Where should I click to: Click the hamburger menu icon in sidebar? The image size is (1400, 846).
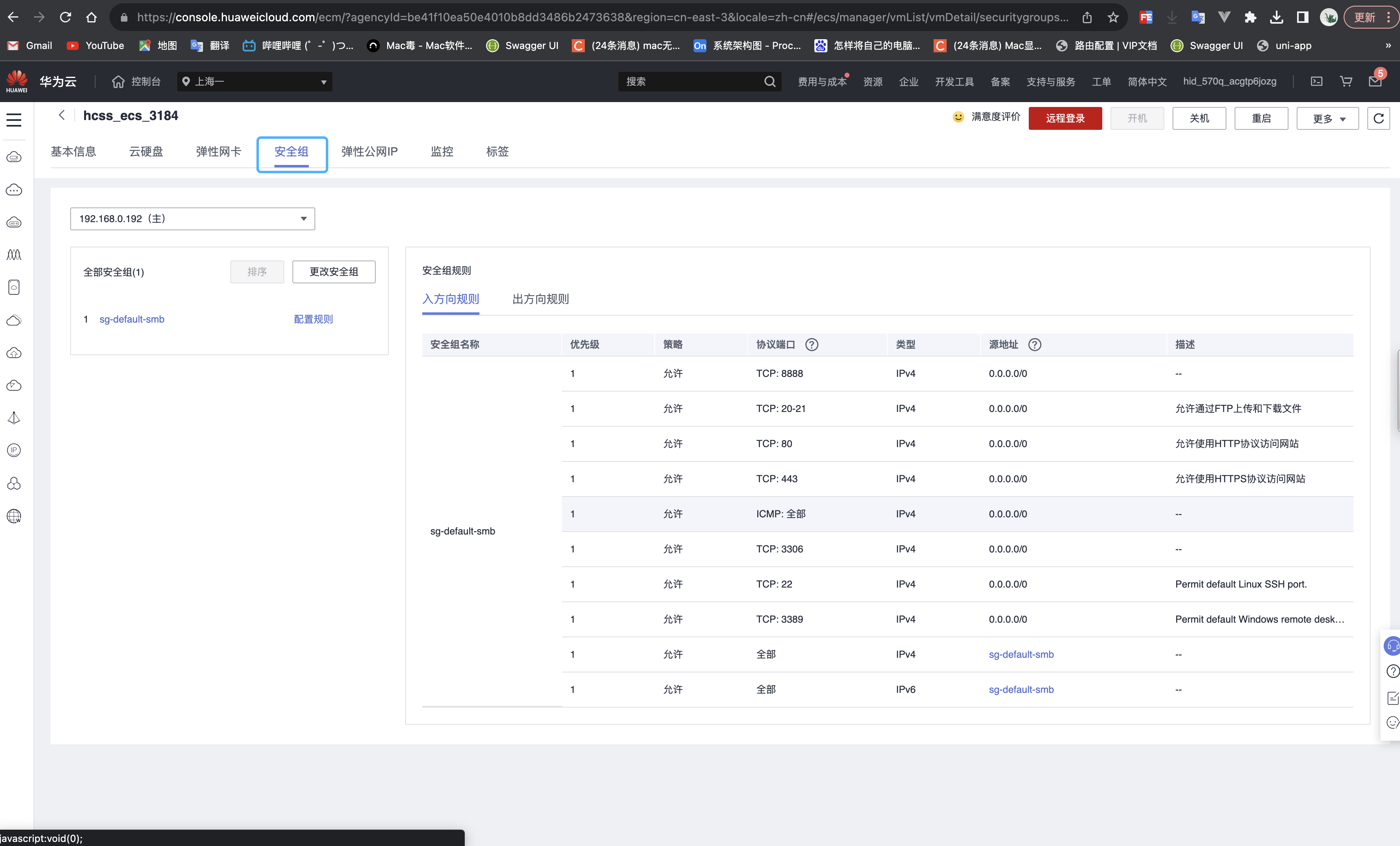pos(13,120)
